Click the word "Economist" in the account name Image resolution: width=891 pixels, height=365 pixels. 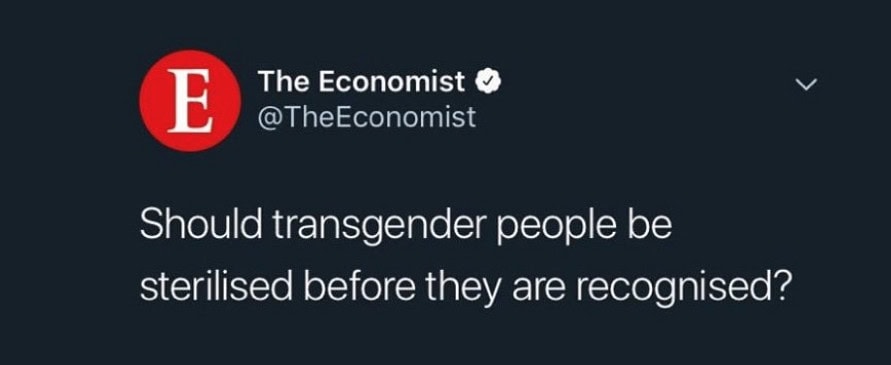pos(392,83)
